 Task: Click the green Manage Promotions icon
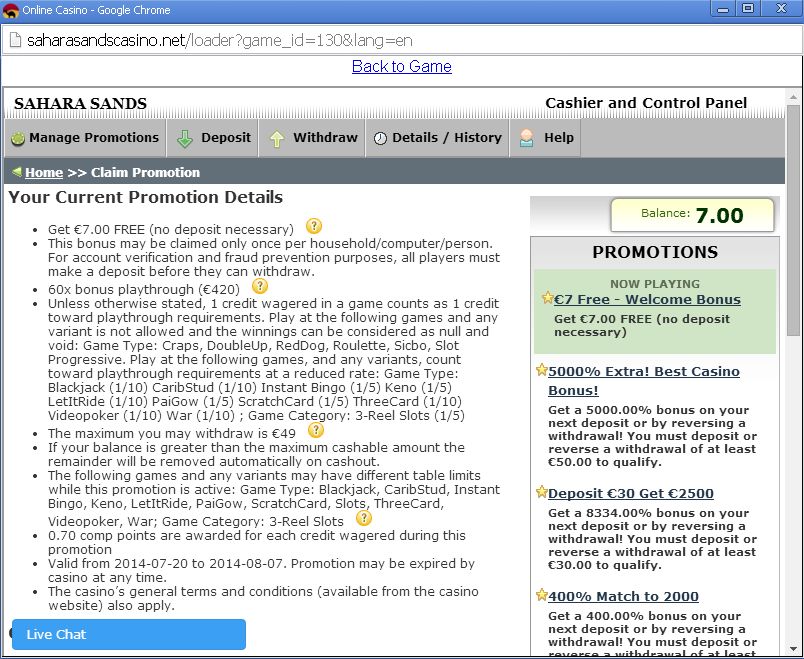tap(18, 138)
